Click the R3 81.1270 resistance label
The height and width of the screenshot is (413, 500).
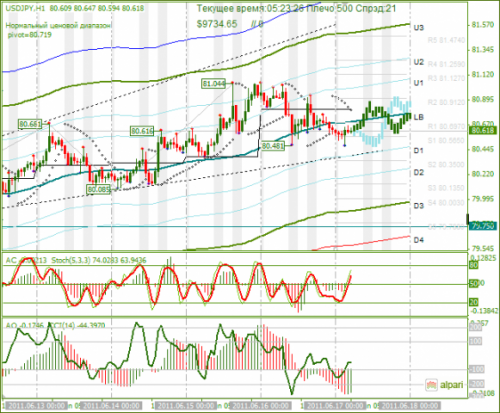point(446,78)
